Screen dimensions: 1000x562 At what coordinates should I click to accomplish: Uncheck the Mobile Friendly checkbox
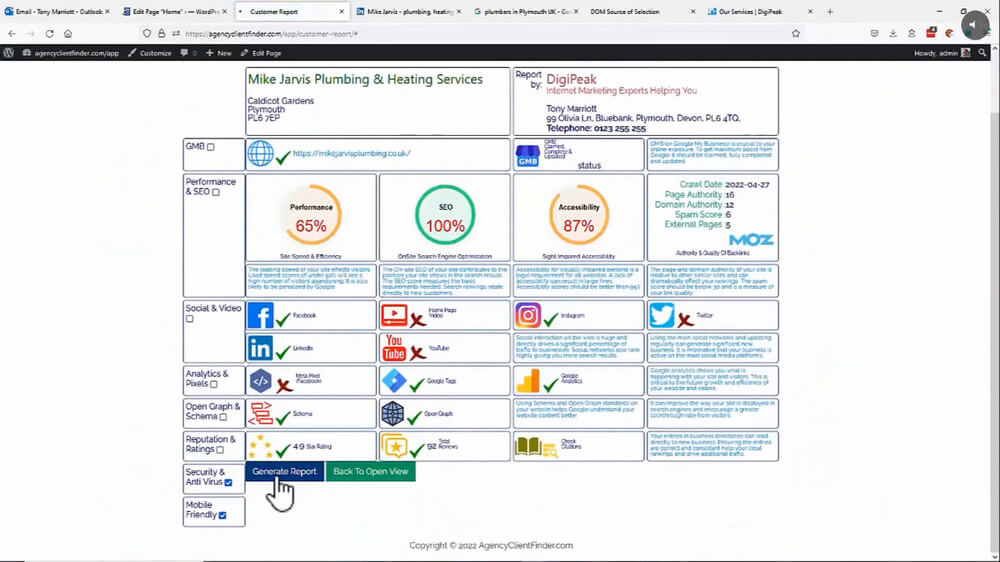(222, 515)
